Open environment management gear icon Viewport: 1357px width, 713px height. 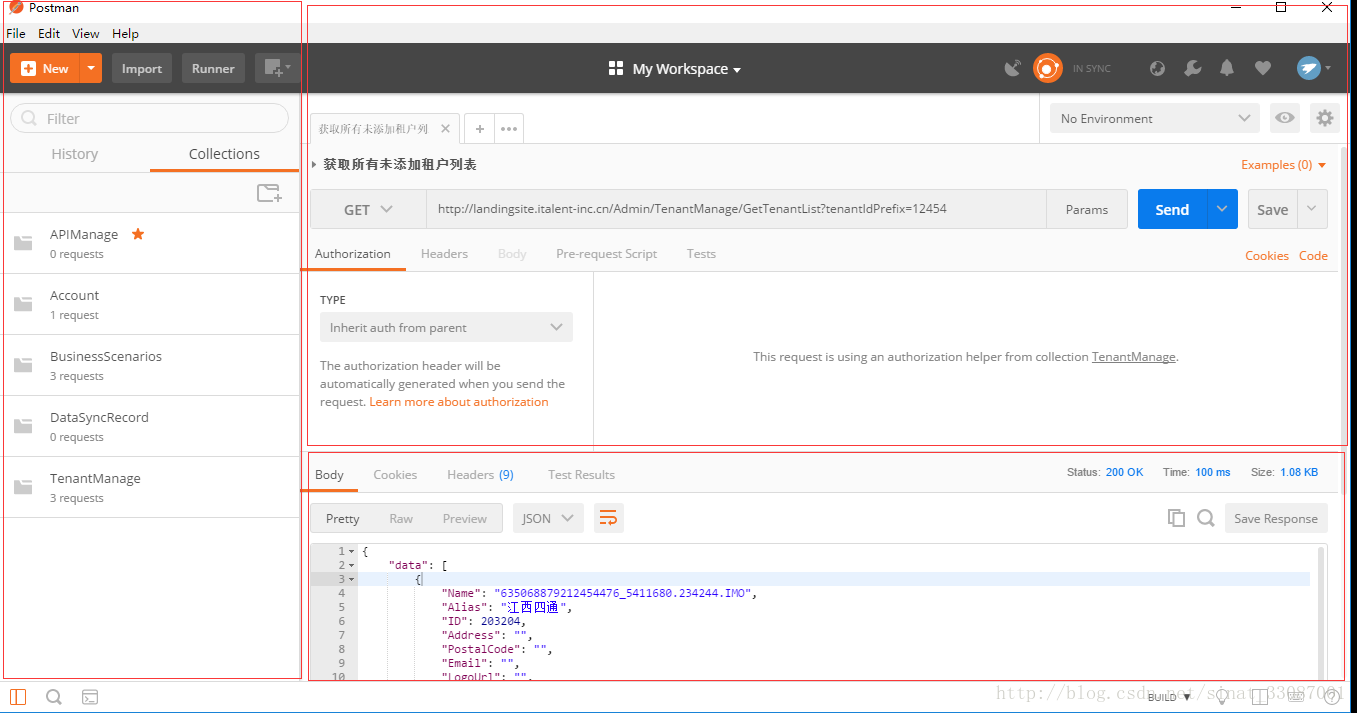pyautogui.click(x=1325, y=118)
